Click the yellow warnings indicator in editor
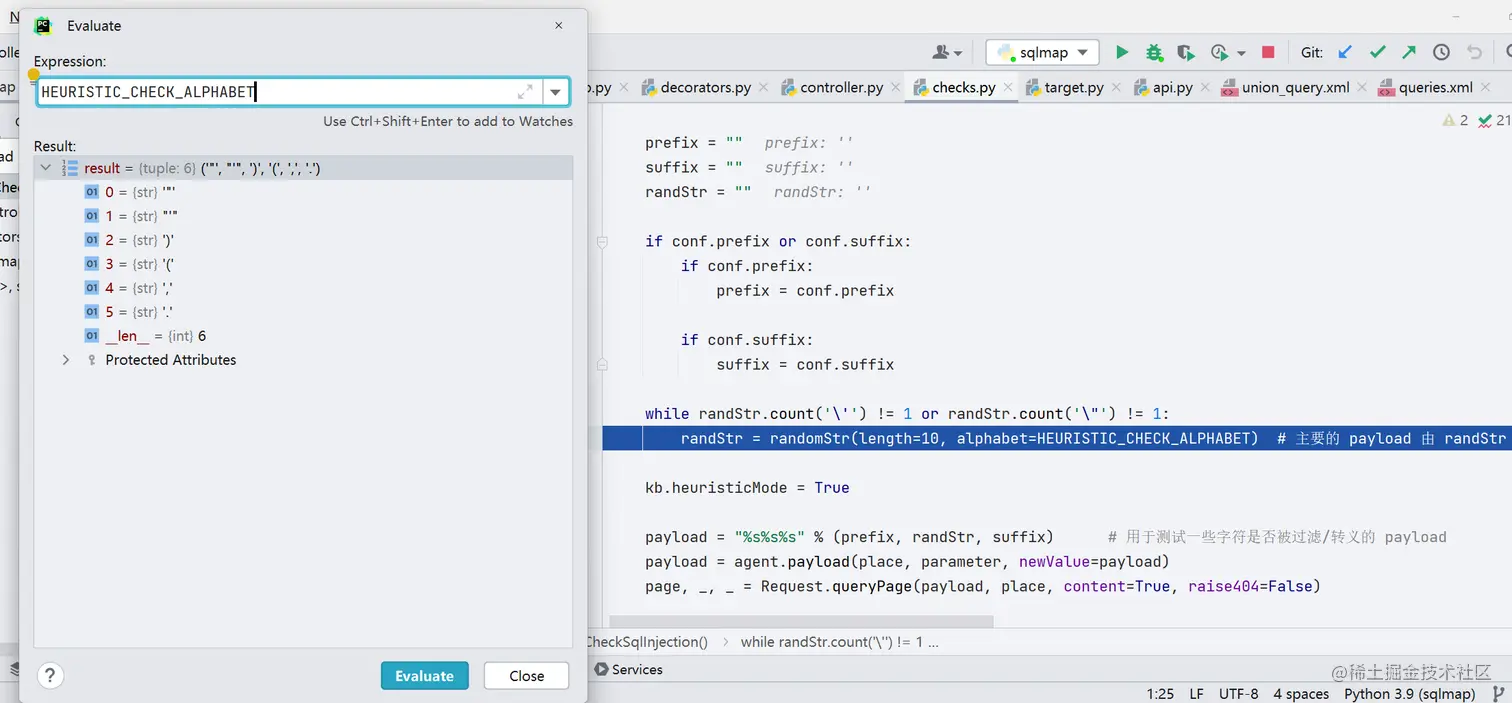1512x703 pixels. click(1455, 120)
